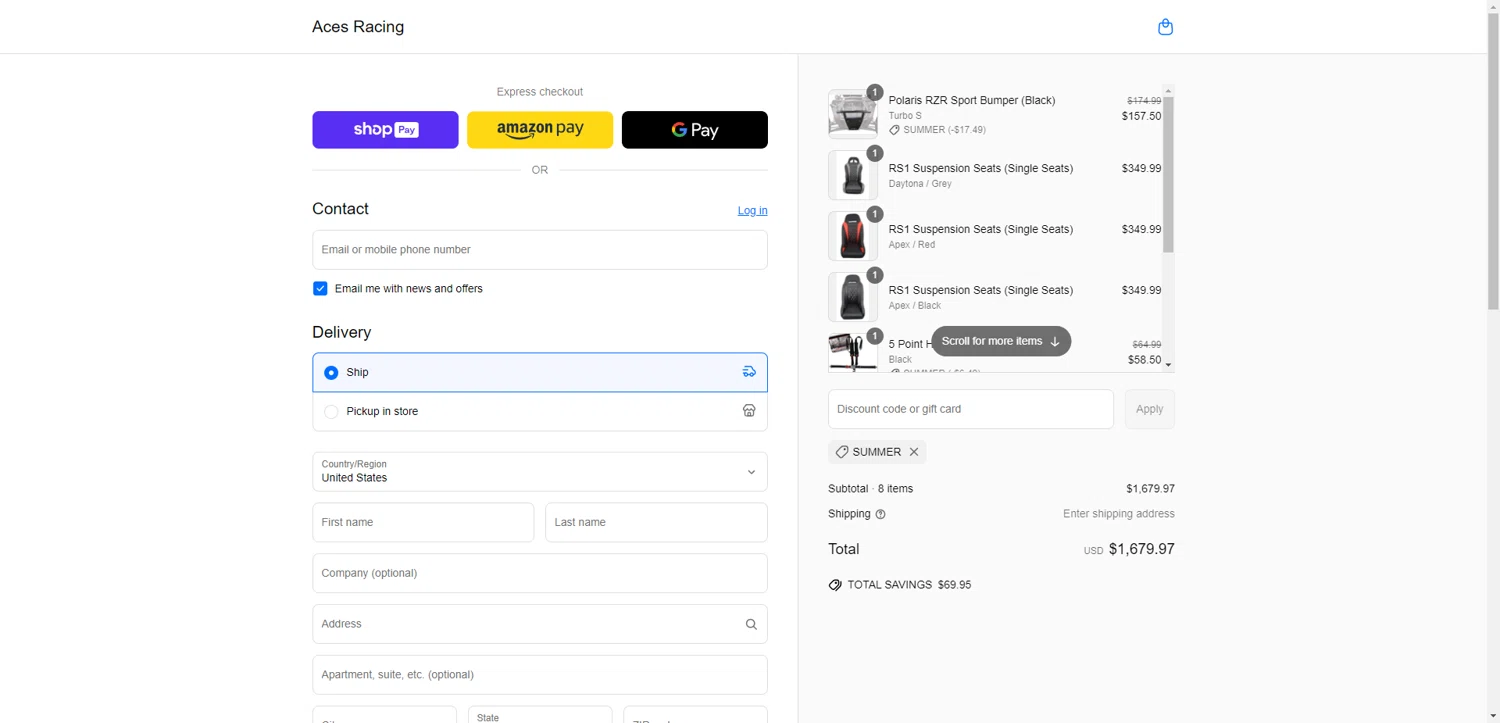Focus the Apartment, suite, etc. field

[x=540, y=675]
